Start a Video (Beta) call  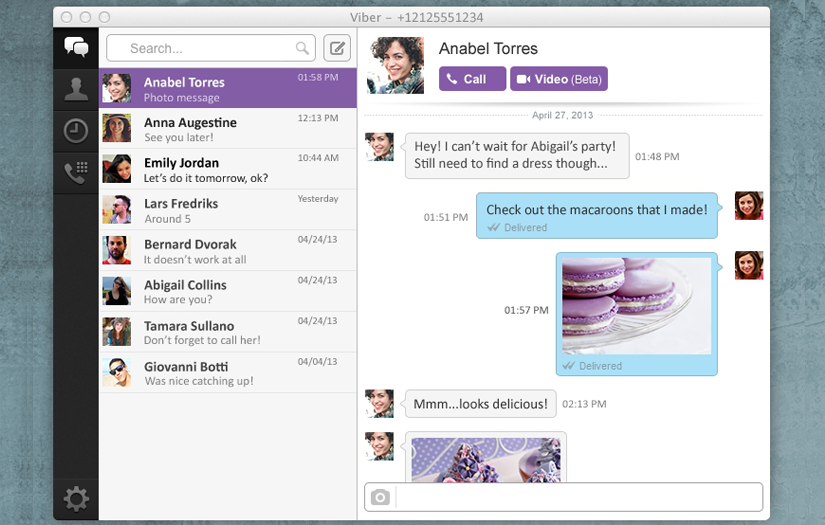click(559, 79)
